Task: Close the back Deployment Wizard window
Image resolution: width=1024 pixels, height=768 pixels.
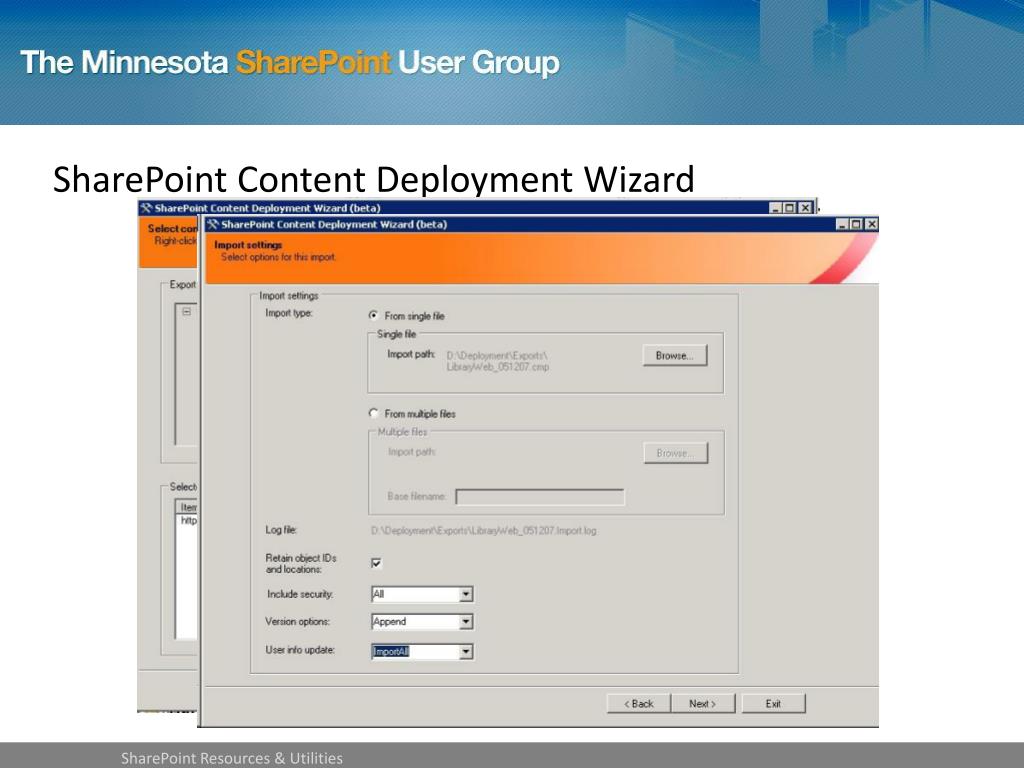Action: tap(805, 208)
